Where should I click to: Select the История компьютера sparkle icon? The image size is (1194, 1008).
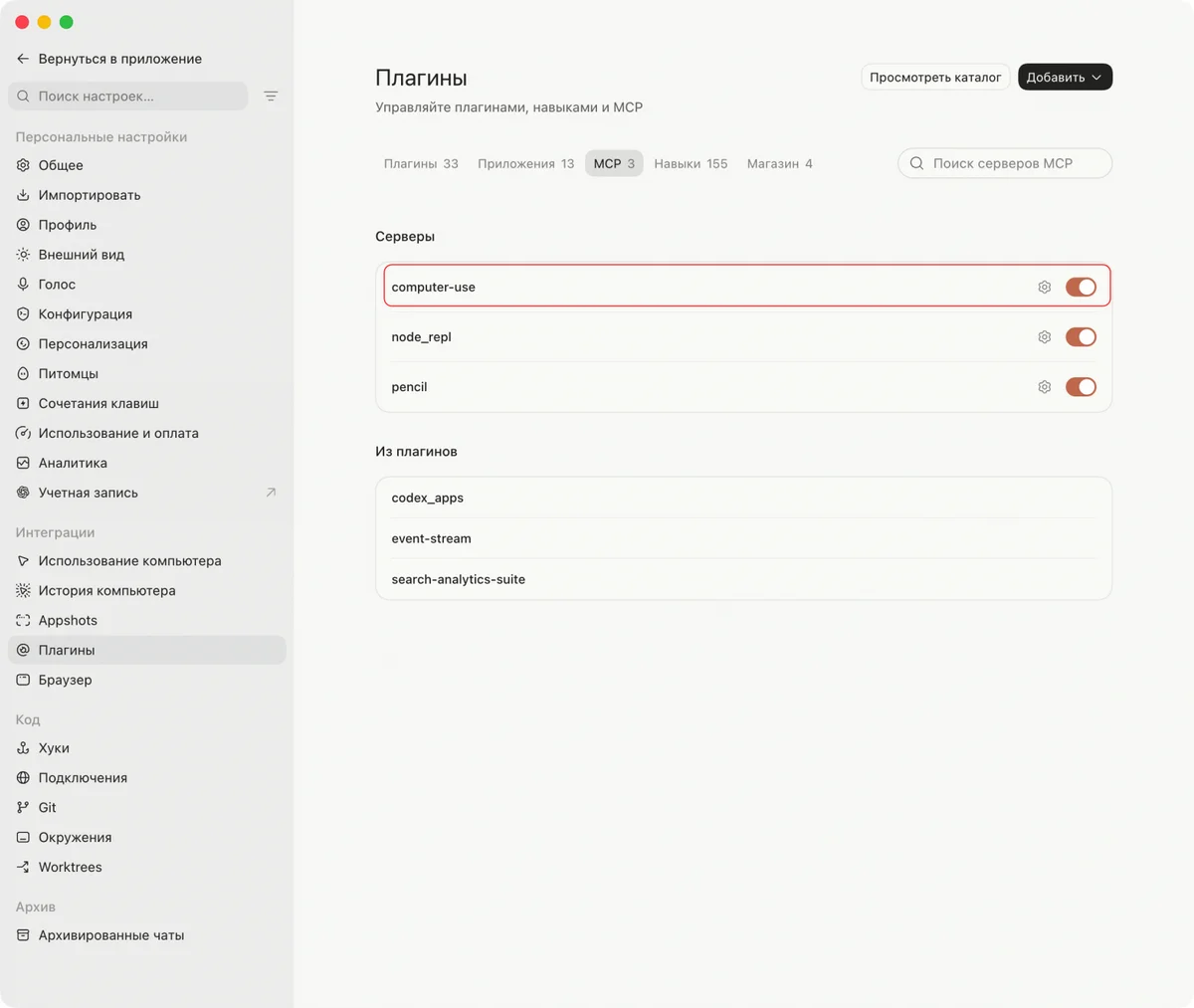(x=23, y=591)
